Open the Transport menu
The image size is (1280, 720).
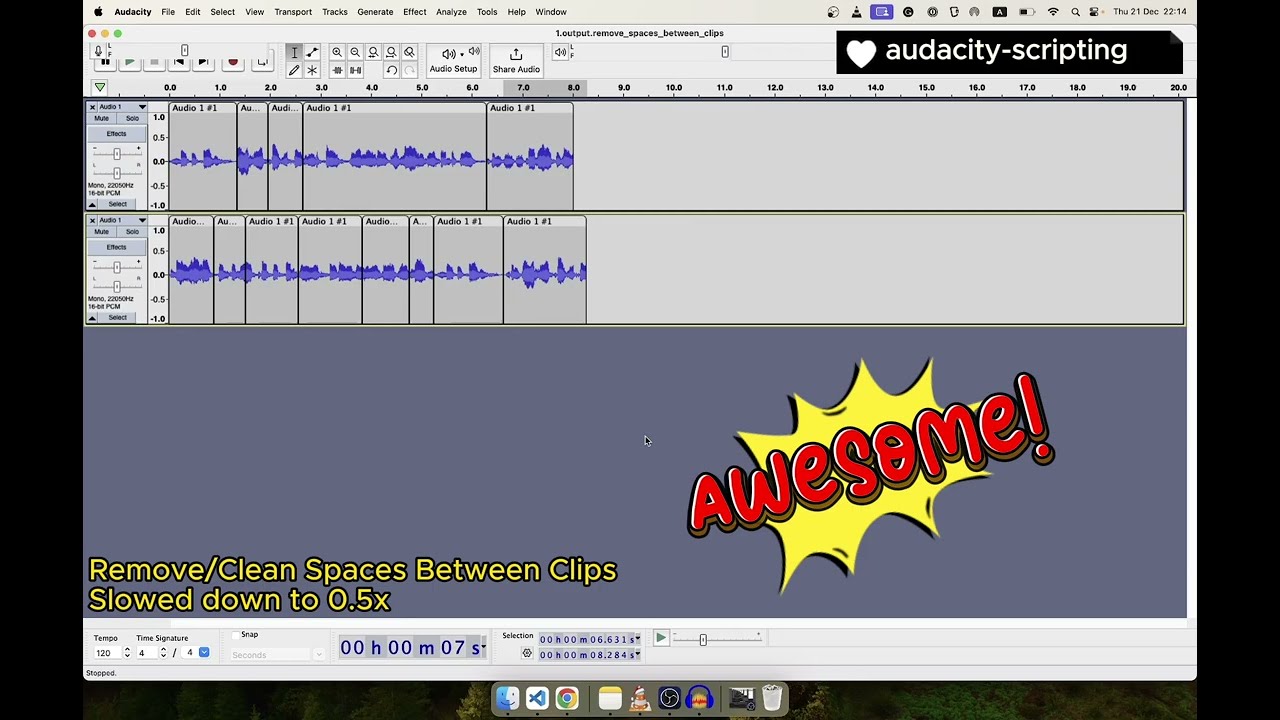click(x=293, y=12)
